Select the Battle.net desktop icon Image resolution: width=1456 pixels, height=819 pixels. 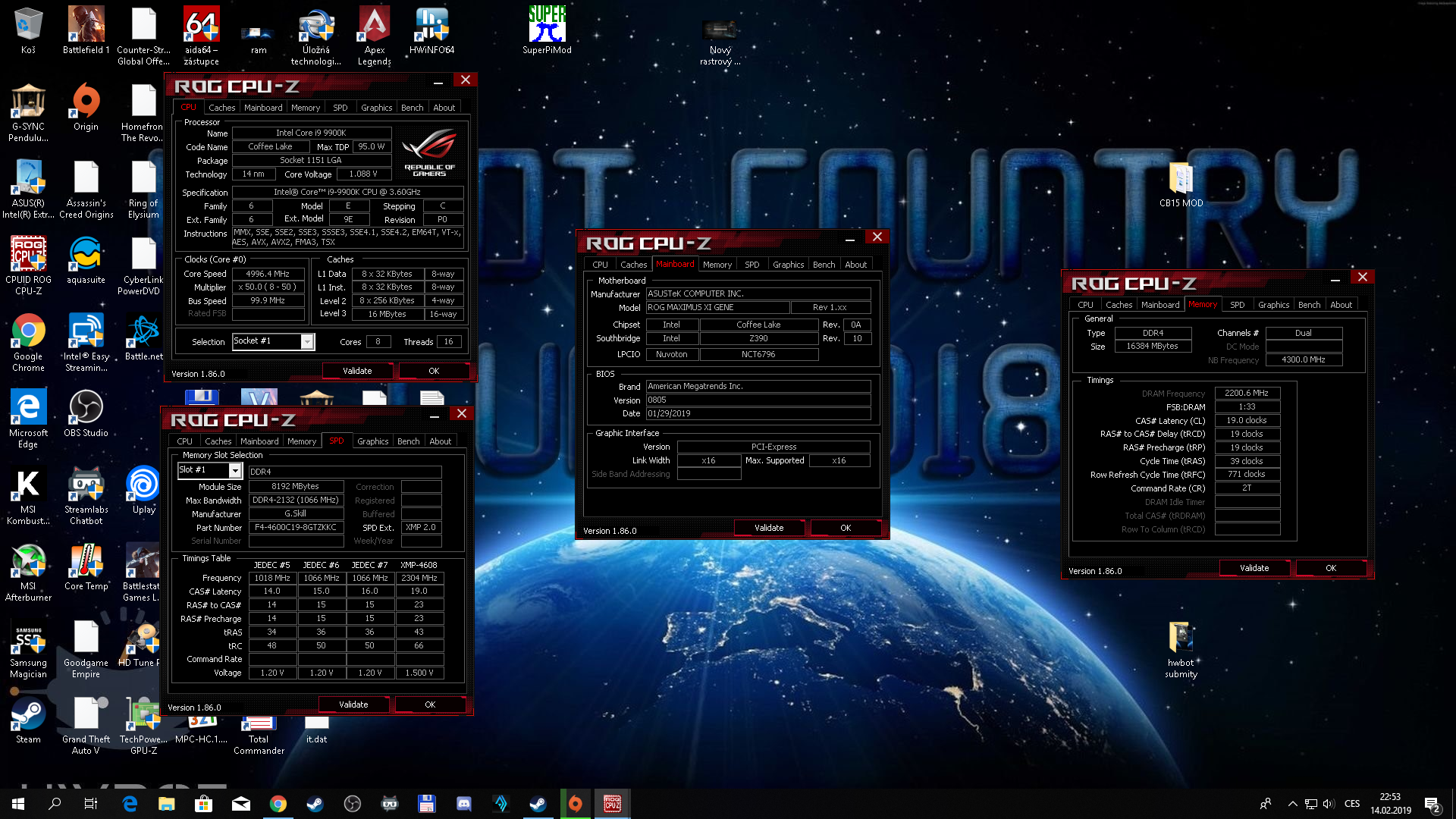143,337
